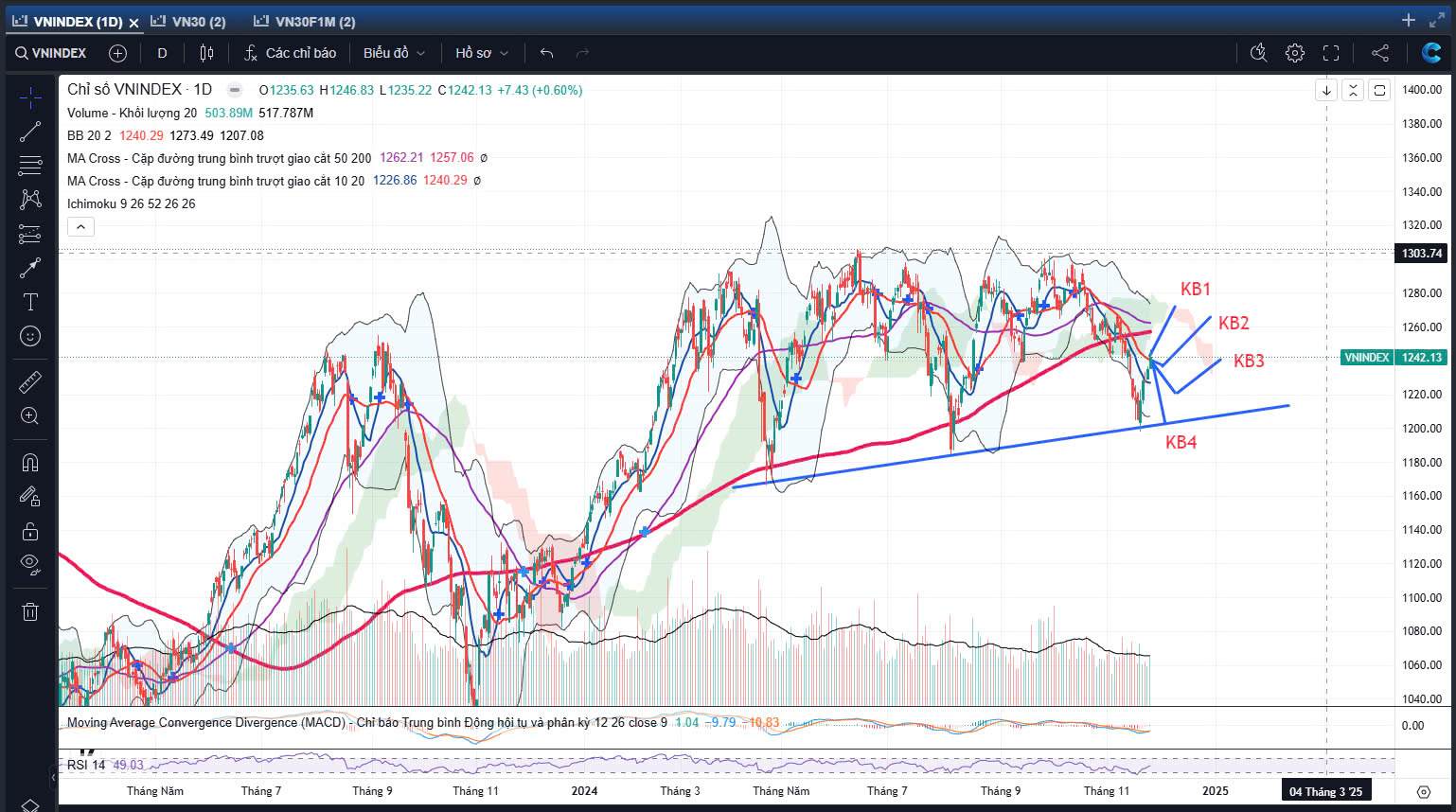Select the ruler measure tool
Viewport: 1456px width, 812px height.
[x=30, y=381]
